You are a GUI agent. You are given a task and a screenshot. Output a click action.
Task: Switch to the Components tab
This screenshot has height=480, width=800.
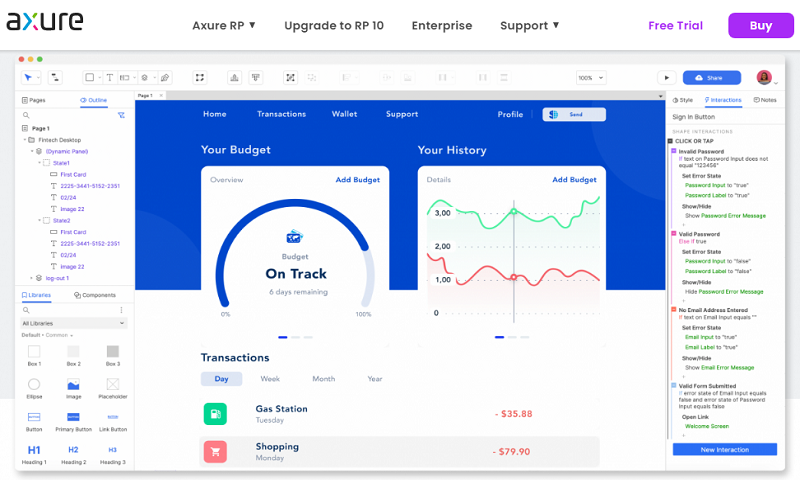pos(95,295)
